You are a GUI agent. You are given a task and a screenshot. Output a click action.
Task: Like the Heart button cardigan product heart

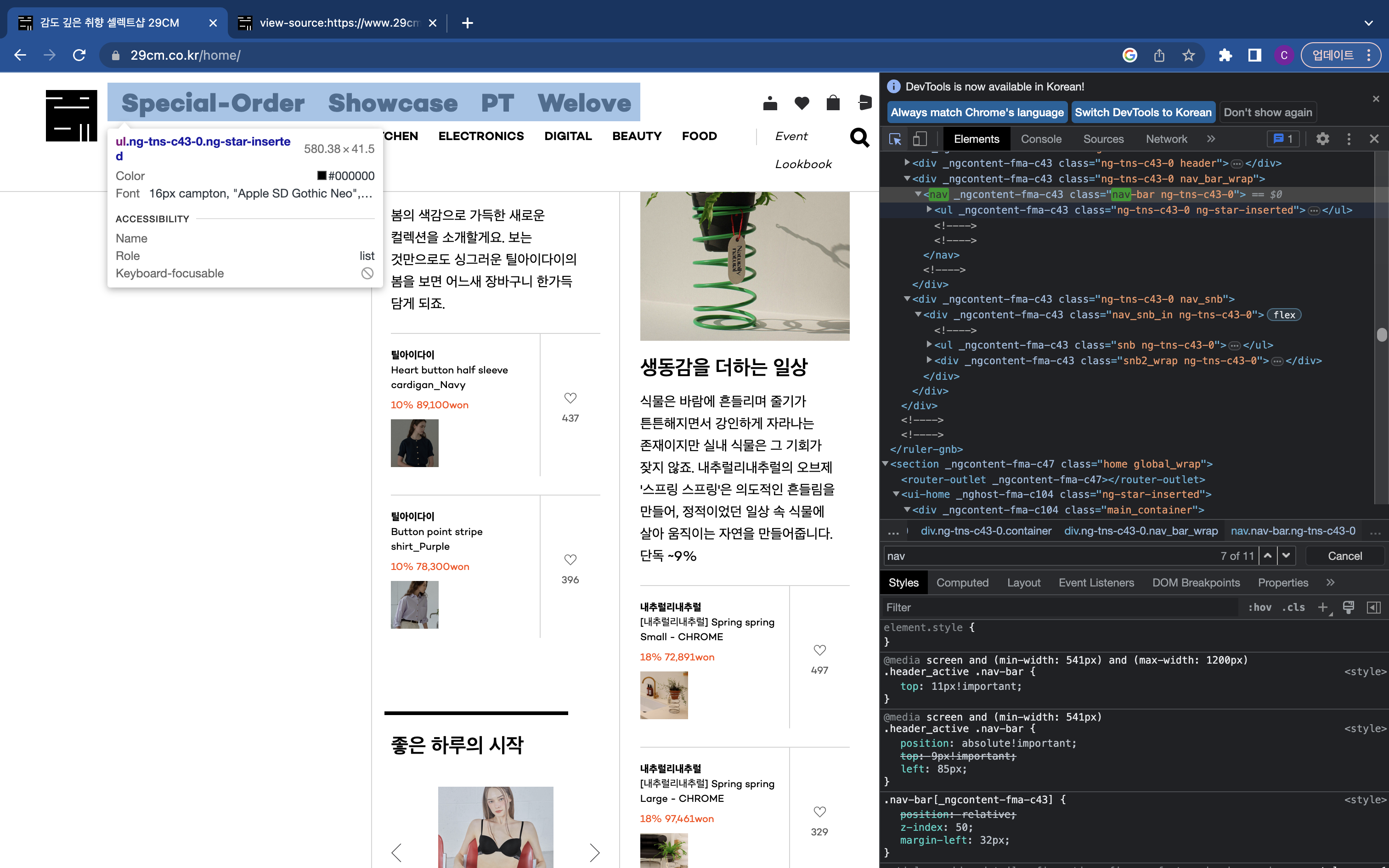coord(570,398)
